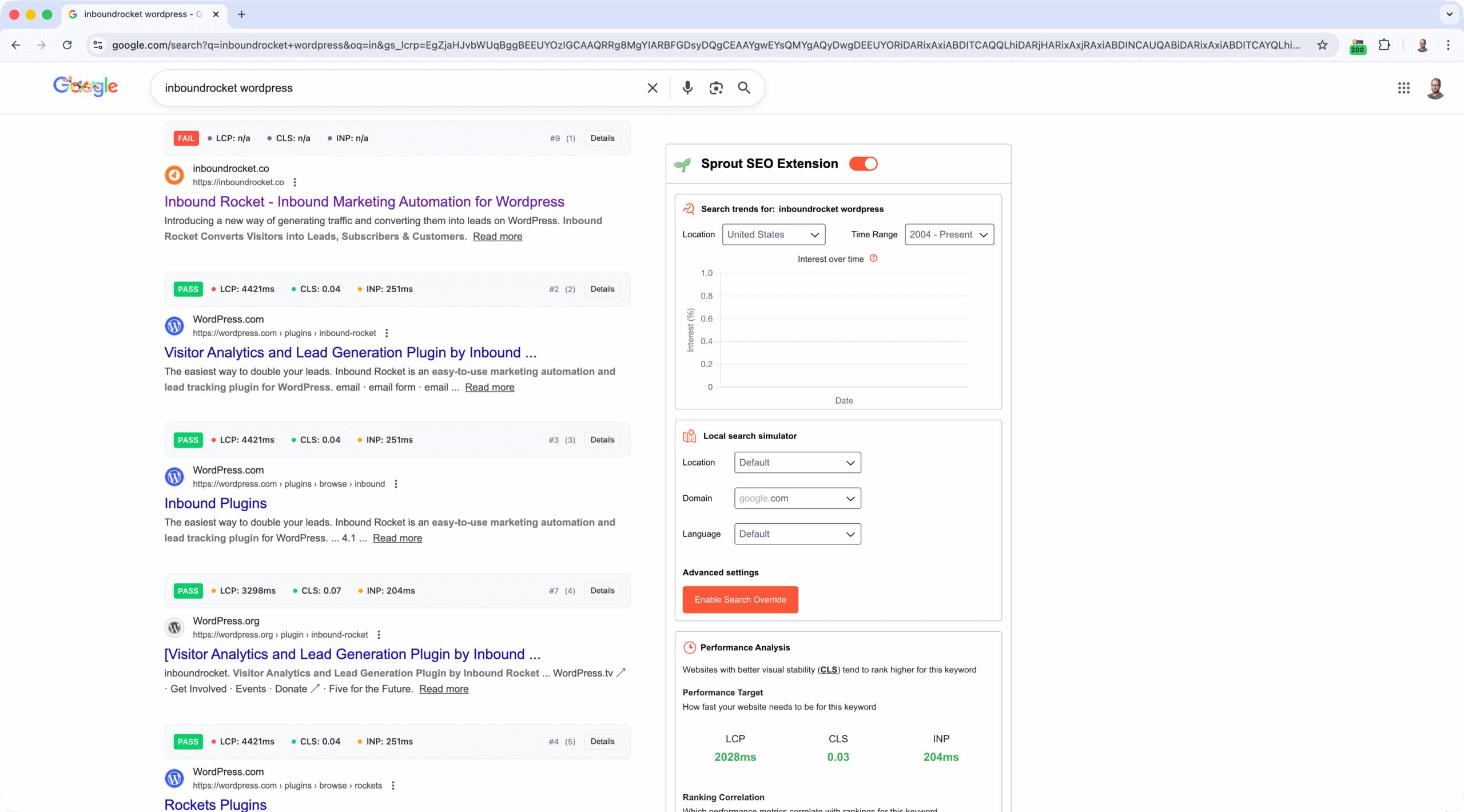Viewport: 1464px width, 812px height.
Task: Click the search magnifier icon
Action: pos(743,87)
